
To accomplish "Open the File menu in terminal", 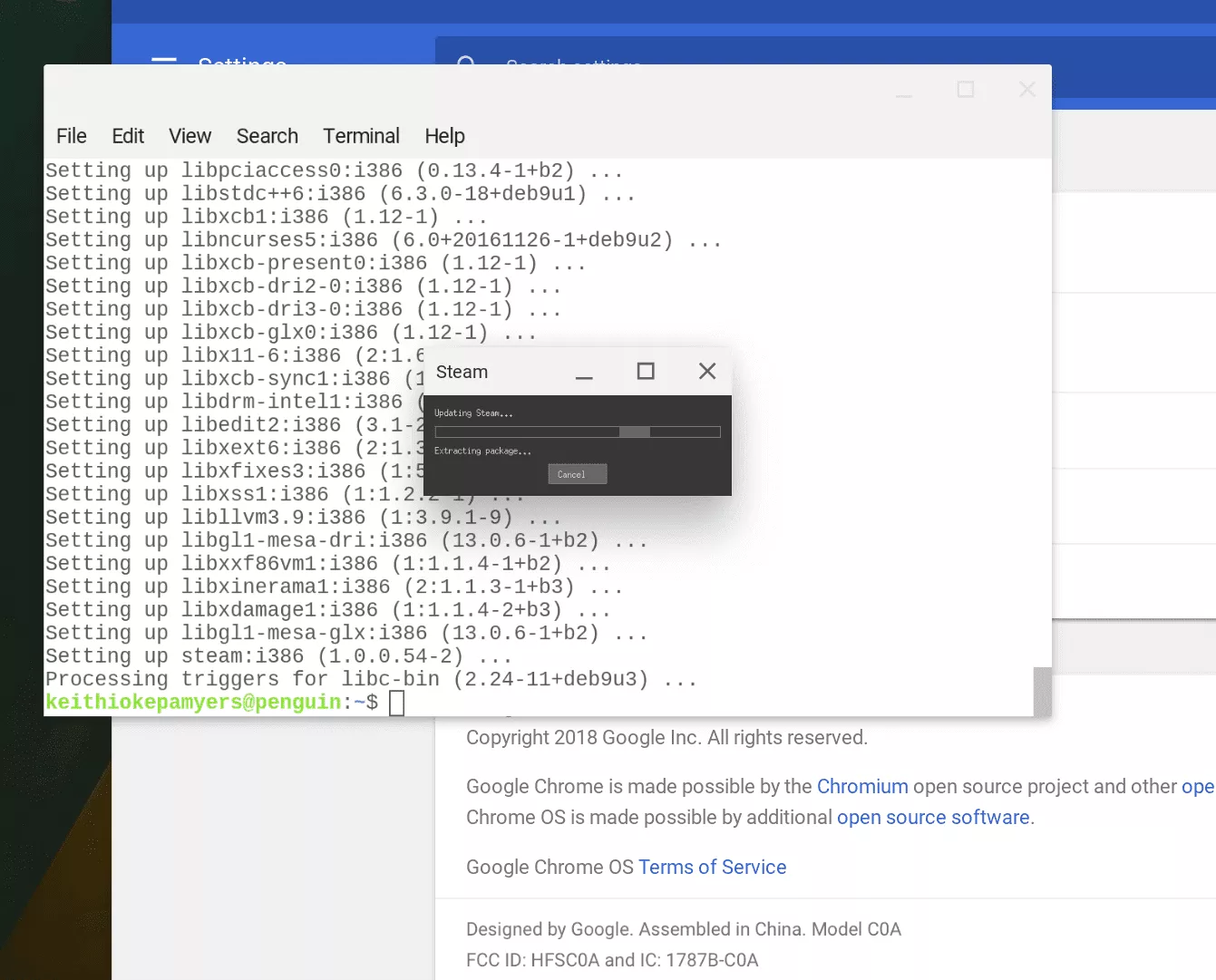I will (x=72, y=136).
